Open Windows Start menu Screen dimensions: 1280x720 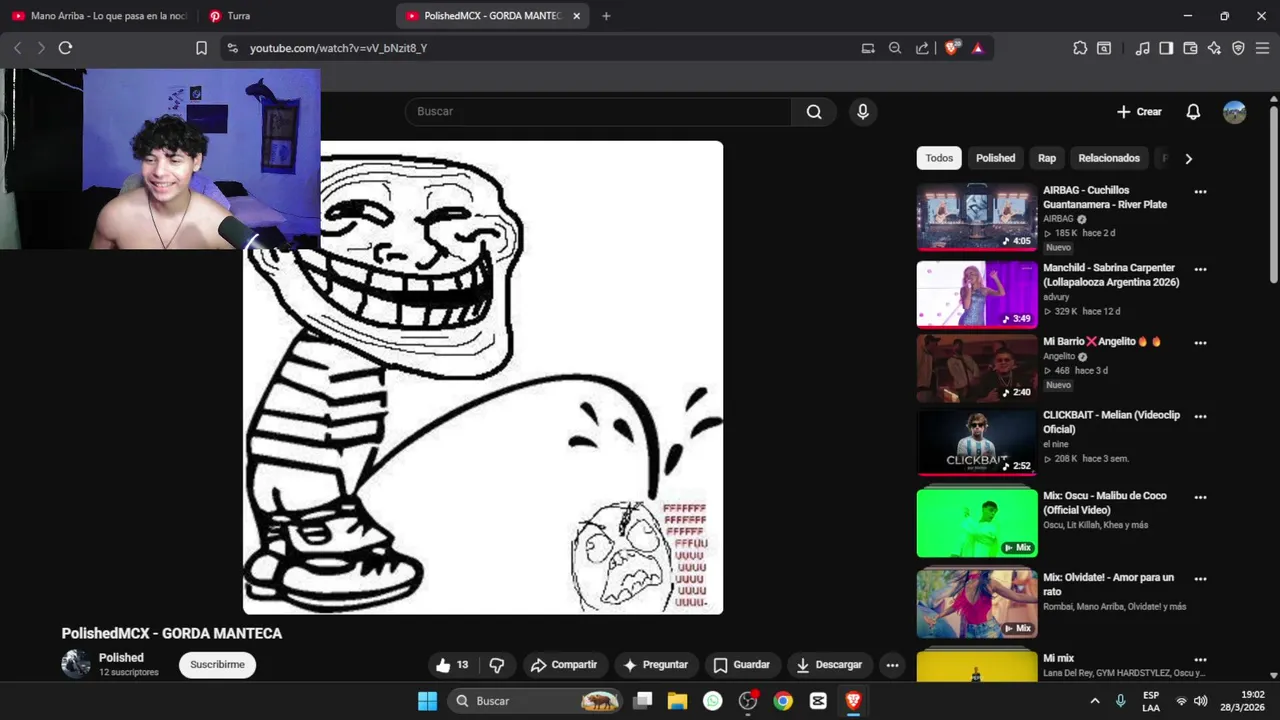[x=427, y=701]
